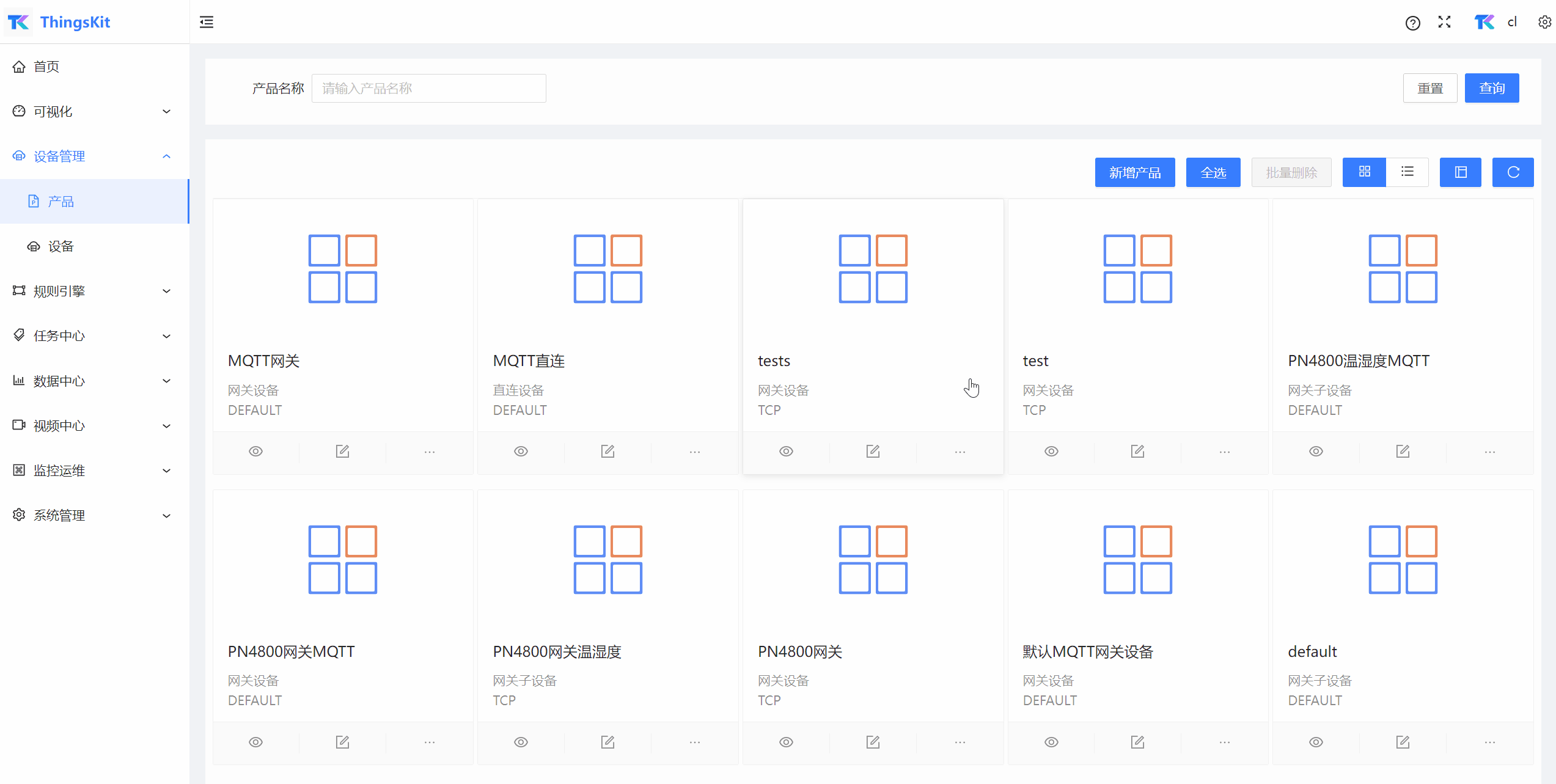Screen dimensions: 1556x784
Task: Collapse the sidebar with the menu fold icon
Action: pyautogui.click(x=207, y=22)
